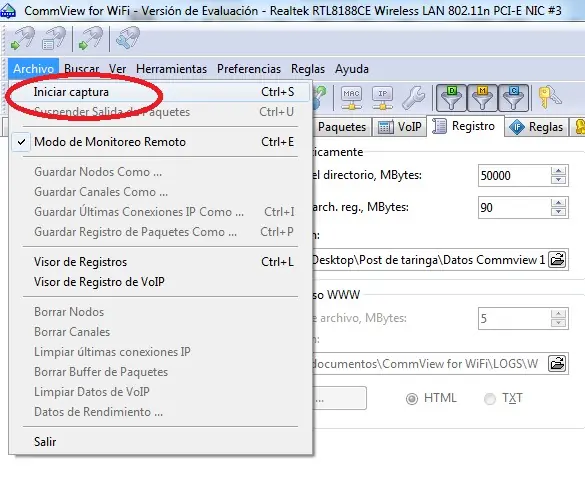Open the Herramientas menu
585x480 pixels.
pyautogui.click(x=171, y=69)
